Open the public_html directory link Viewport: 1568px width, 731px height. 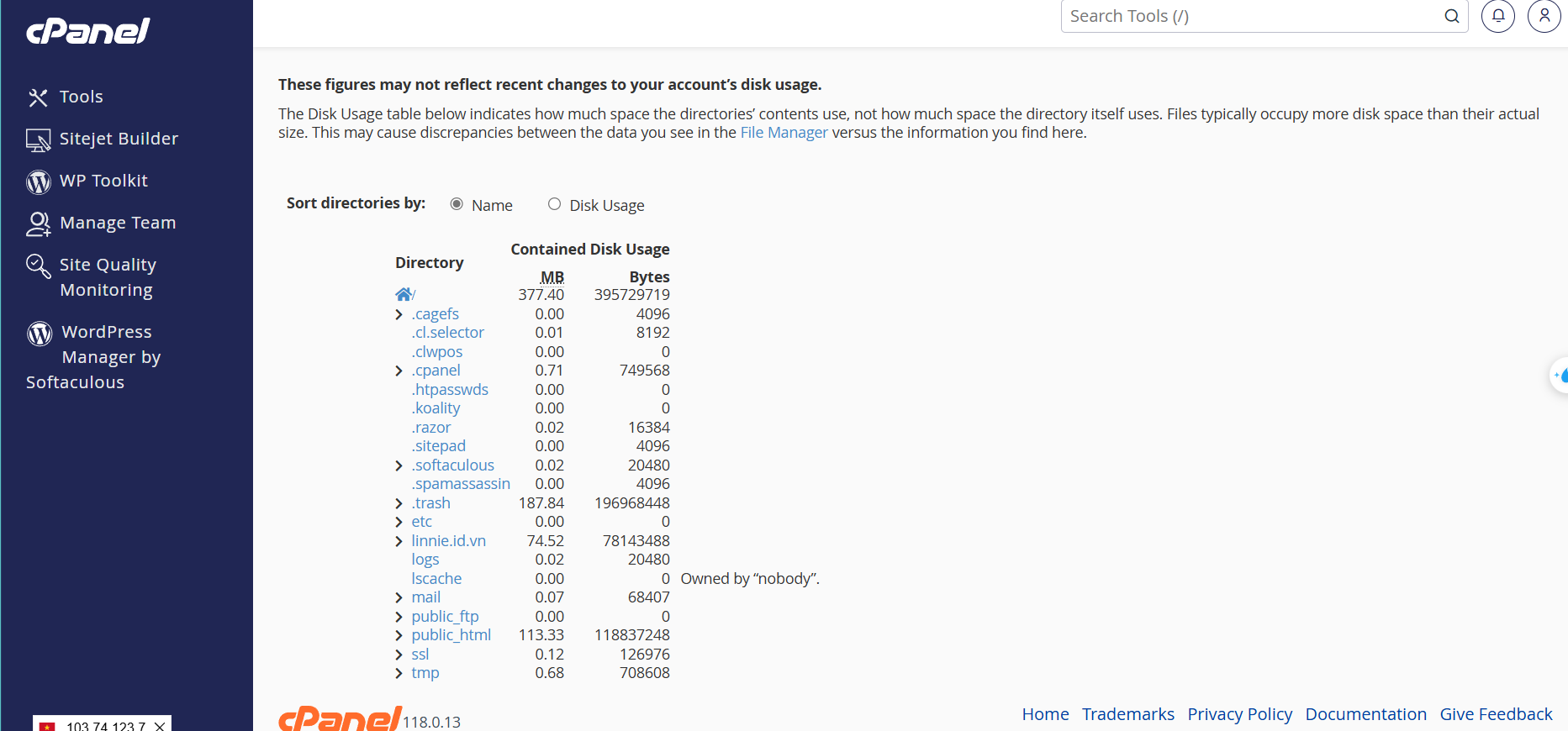click(451, 635)
